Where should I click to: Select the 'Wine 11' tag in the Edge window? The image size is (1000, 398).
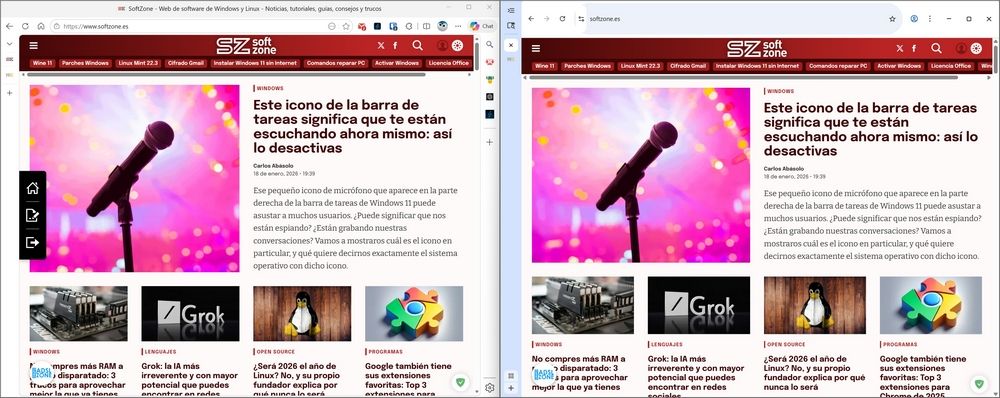coord(43,64)
